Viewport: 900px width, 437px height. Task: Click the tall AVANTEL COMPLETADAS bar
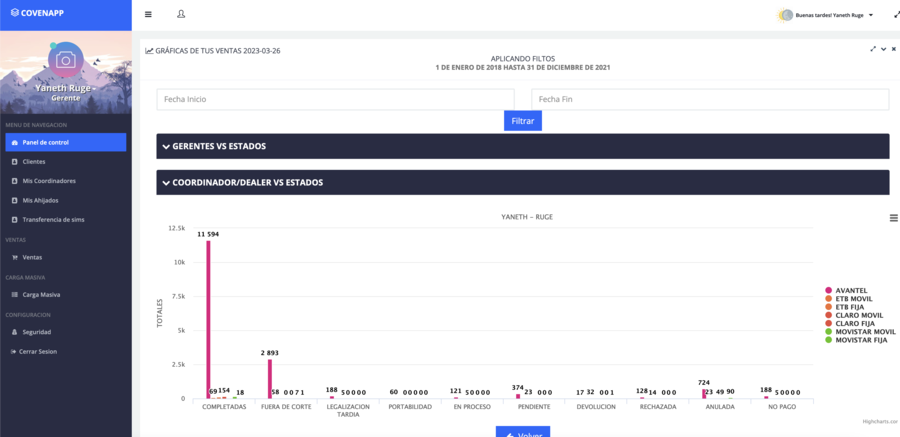(208, 319)
